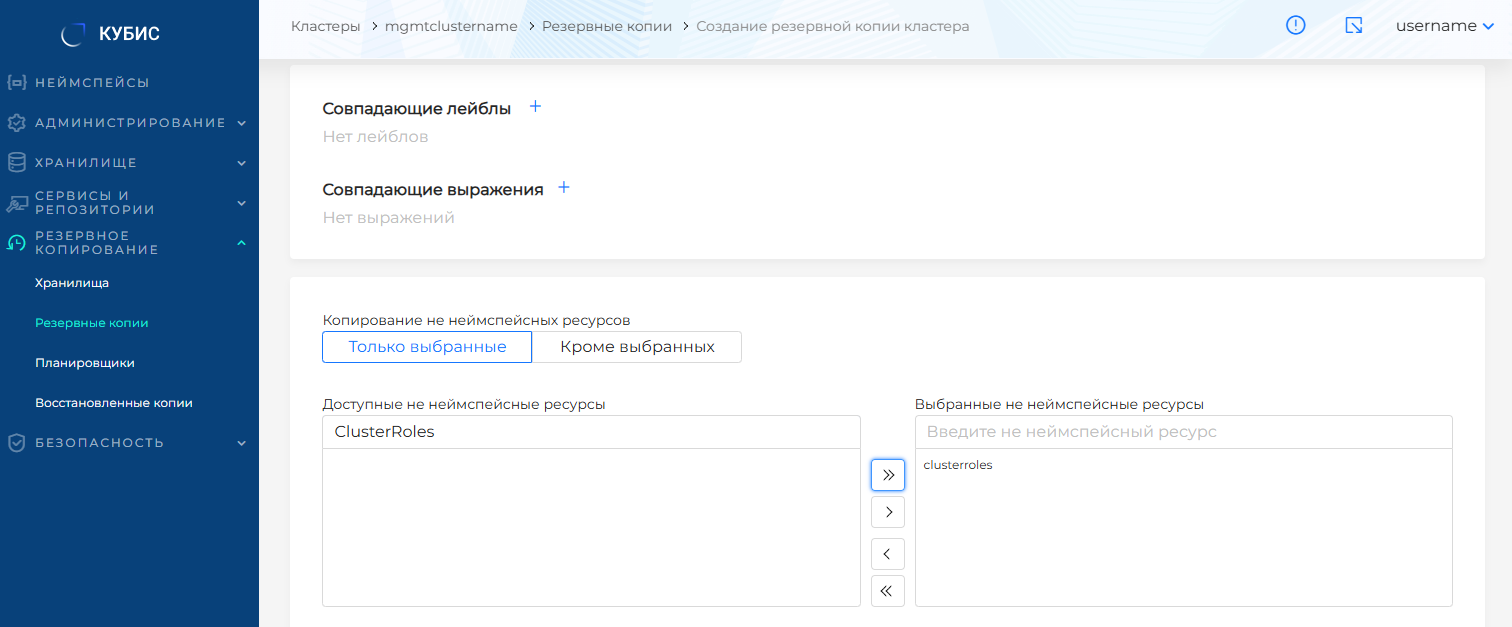This screenshot has width=1512, height=627.
Task: Add a matching label with plus icon
Action: [x=535, y=107]
